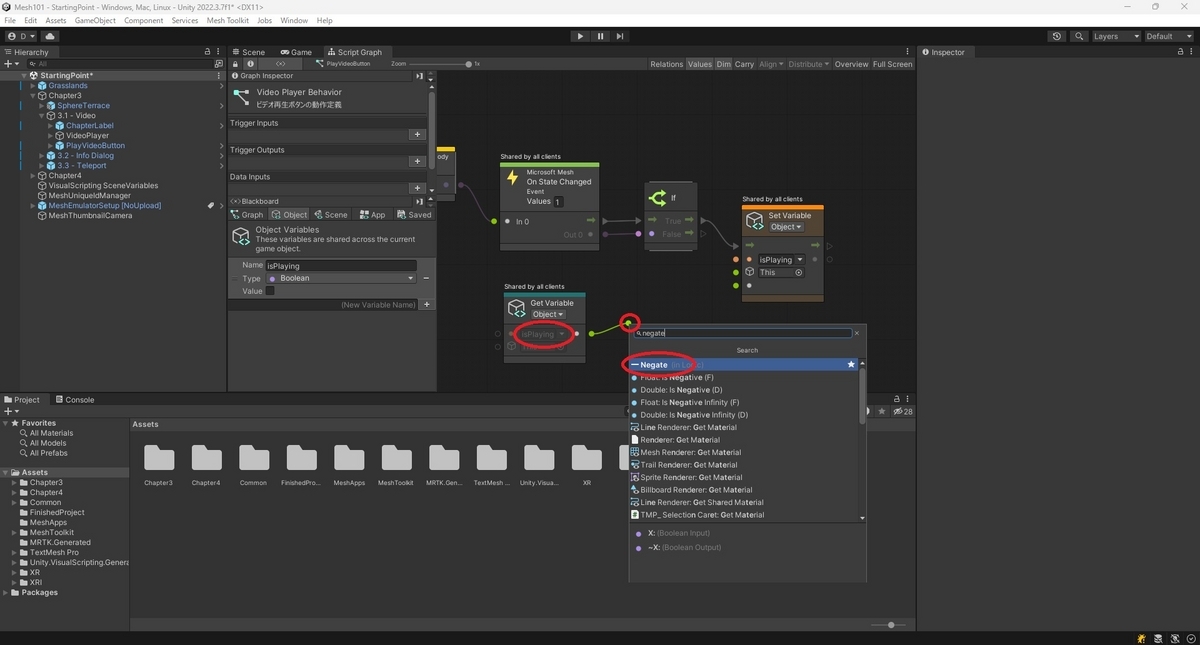1200x645 pixels.
Task: Select PlayVideoButton in the Hierarchy
Action: (x=95, y=146)
